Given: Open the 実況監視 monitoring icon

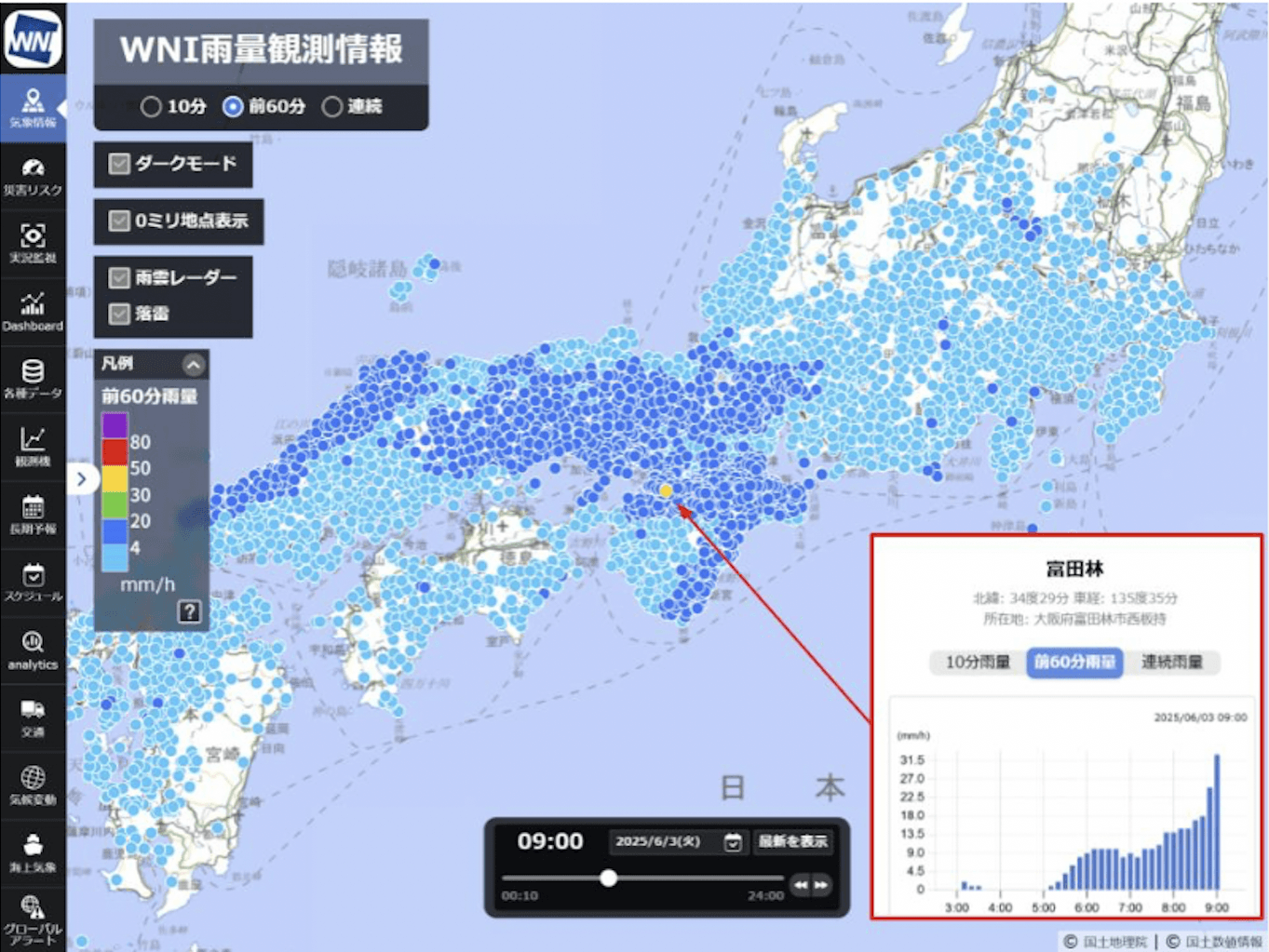Looking at the screenshot, I should pos(33,242).
